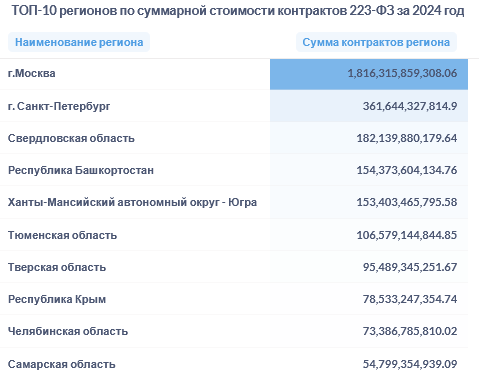The image size is (479, 373).
Task: Select the г.Москва region row
Action: pos(234,74)
